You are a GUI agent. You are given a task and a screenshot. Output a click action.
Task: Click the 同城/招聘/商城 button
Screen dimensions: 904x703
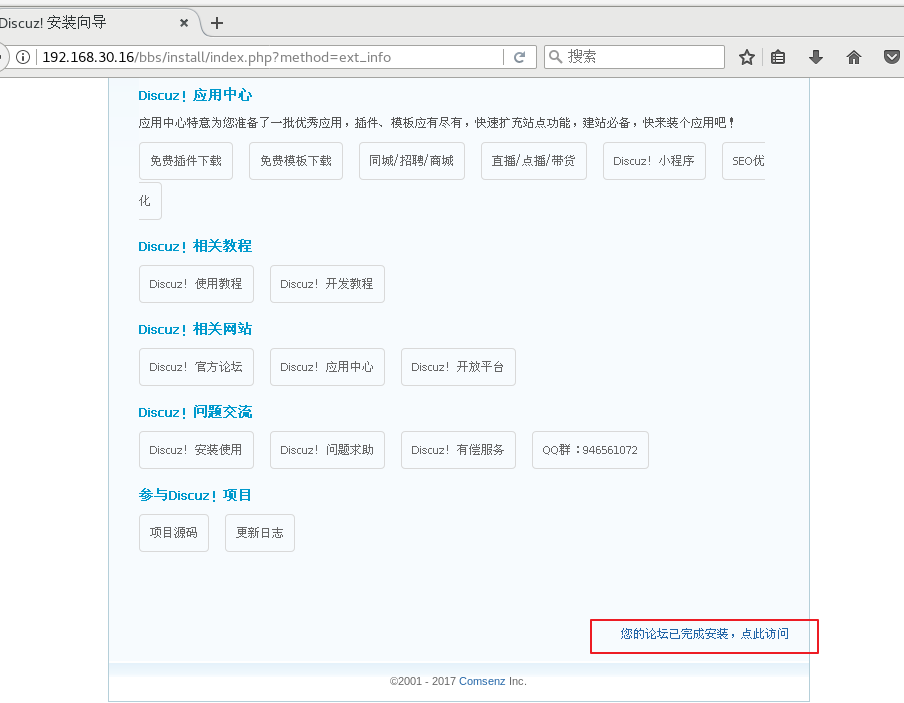click(x=412, y=161)
